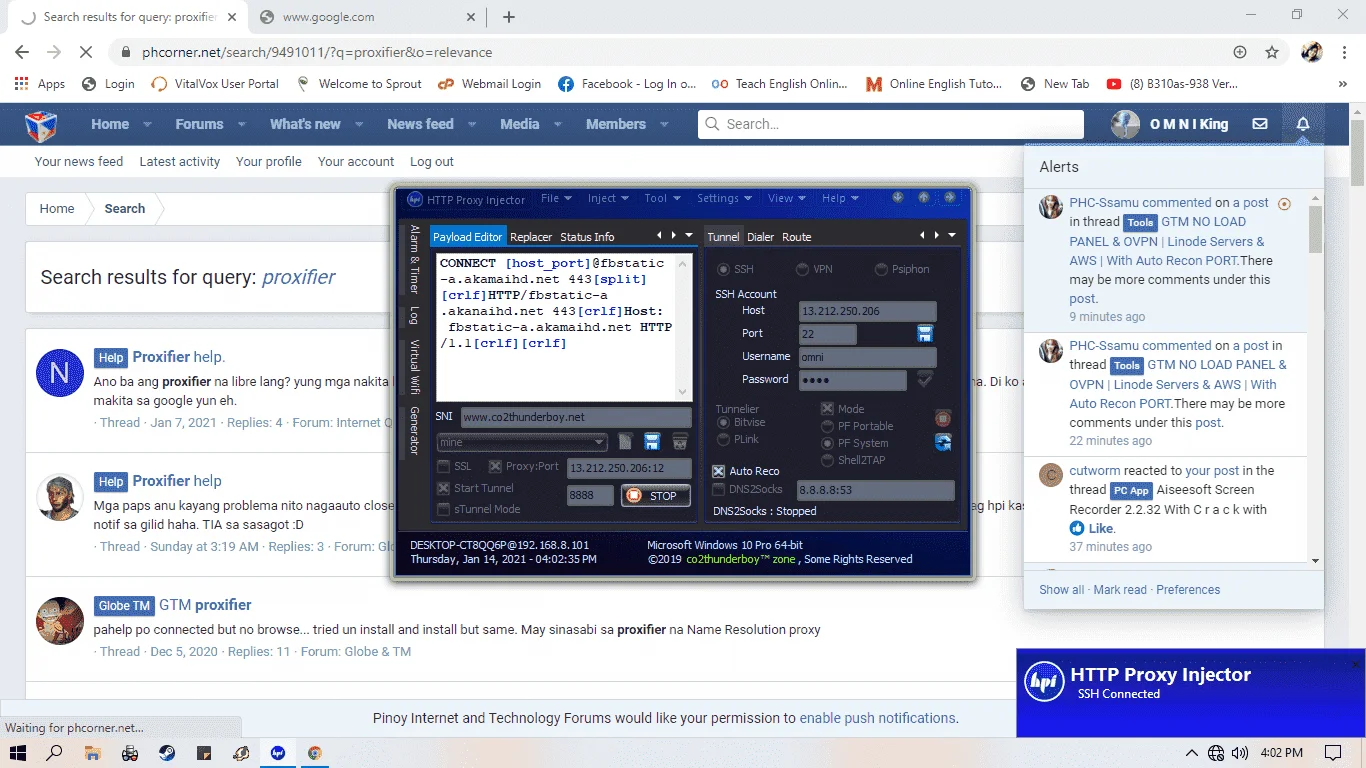Image resolution: width=1366 pixels, height=768 pixels.
Task: Open a new Chrome tab with the plus
Action: pyautogui.click(x=509, y=17)
